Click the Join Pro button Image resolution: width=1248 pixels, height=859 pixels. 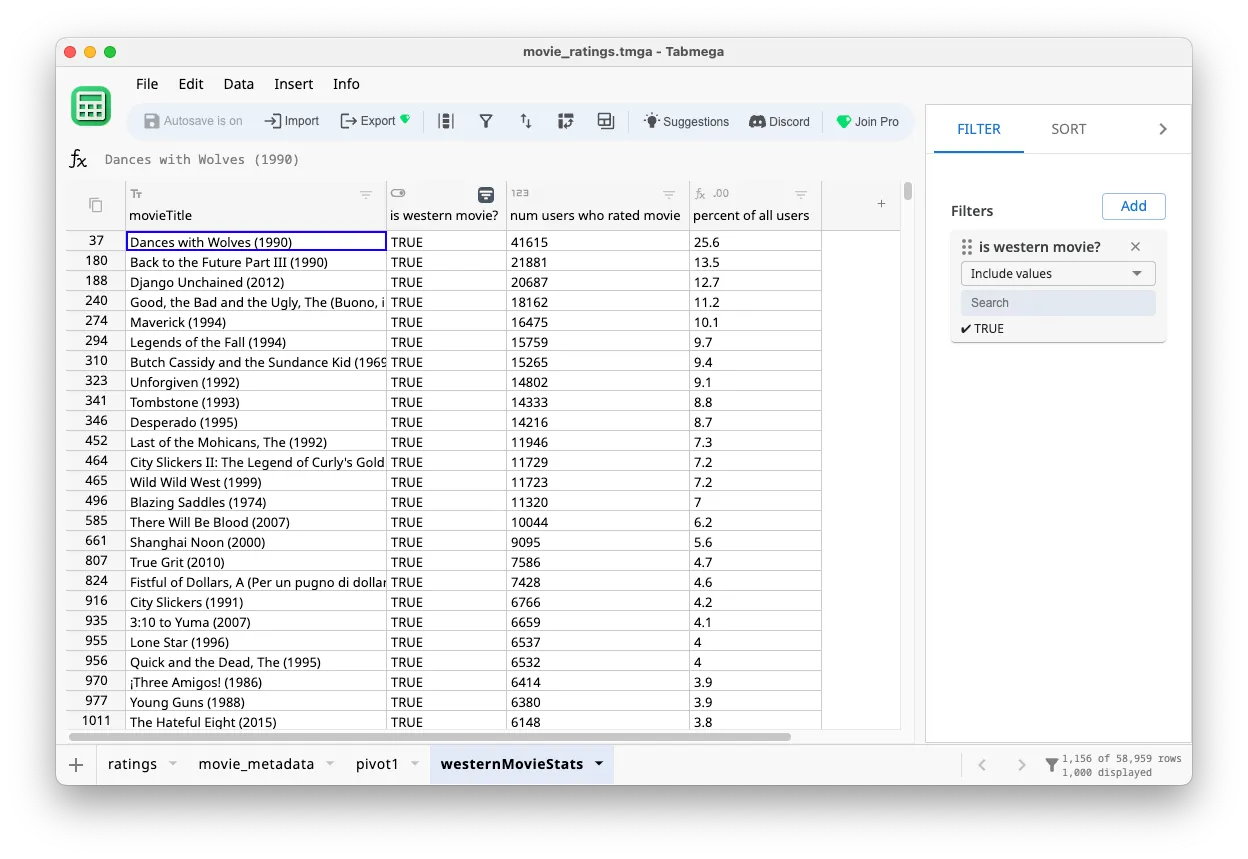868,121
